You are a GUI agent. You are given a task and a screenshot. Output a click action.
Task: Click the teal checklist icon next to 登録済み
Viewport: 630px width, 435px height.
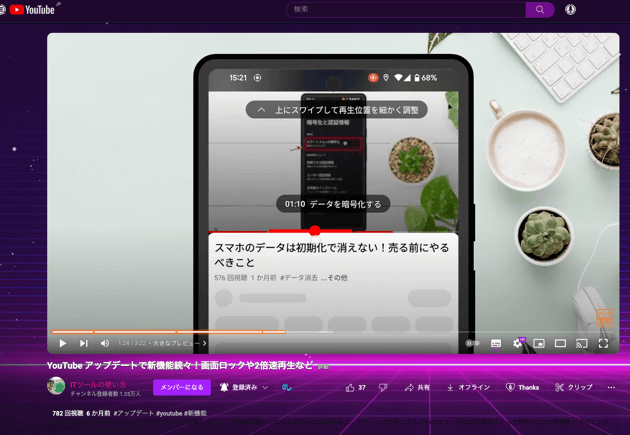tap(287, 387)
